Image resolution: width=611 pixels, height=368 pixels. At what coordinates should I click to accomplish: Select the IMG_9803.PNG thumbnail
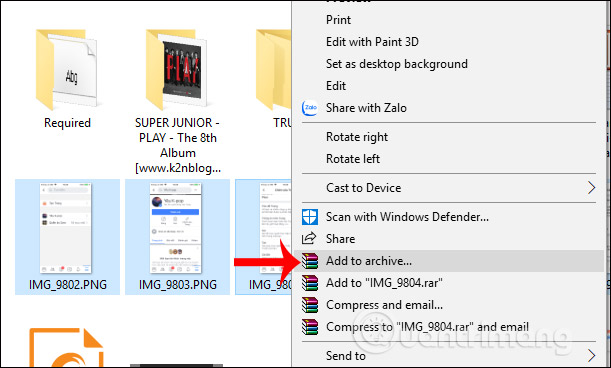click(x=176, y=228)
